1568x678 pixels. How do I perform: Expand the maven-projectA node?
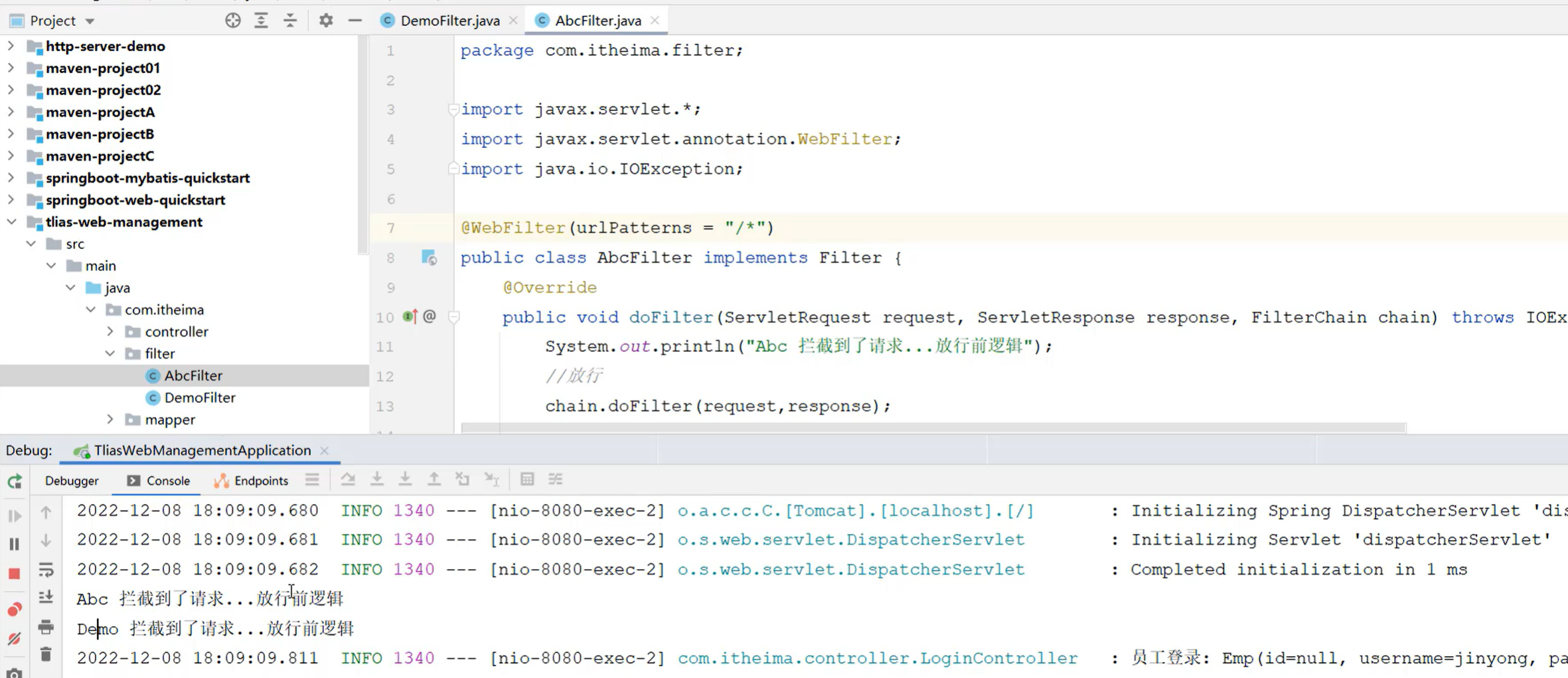[11, 112]
